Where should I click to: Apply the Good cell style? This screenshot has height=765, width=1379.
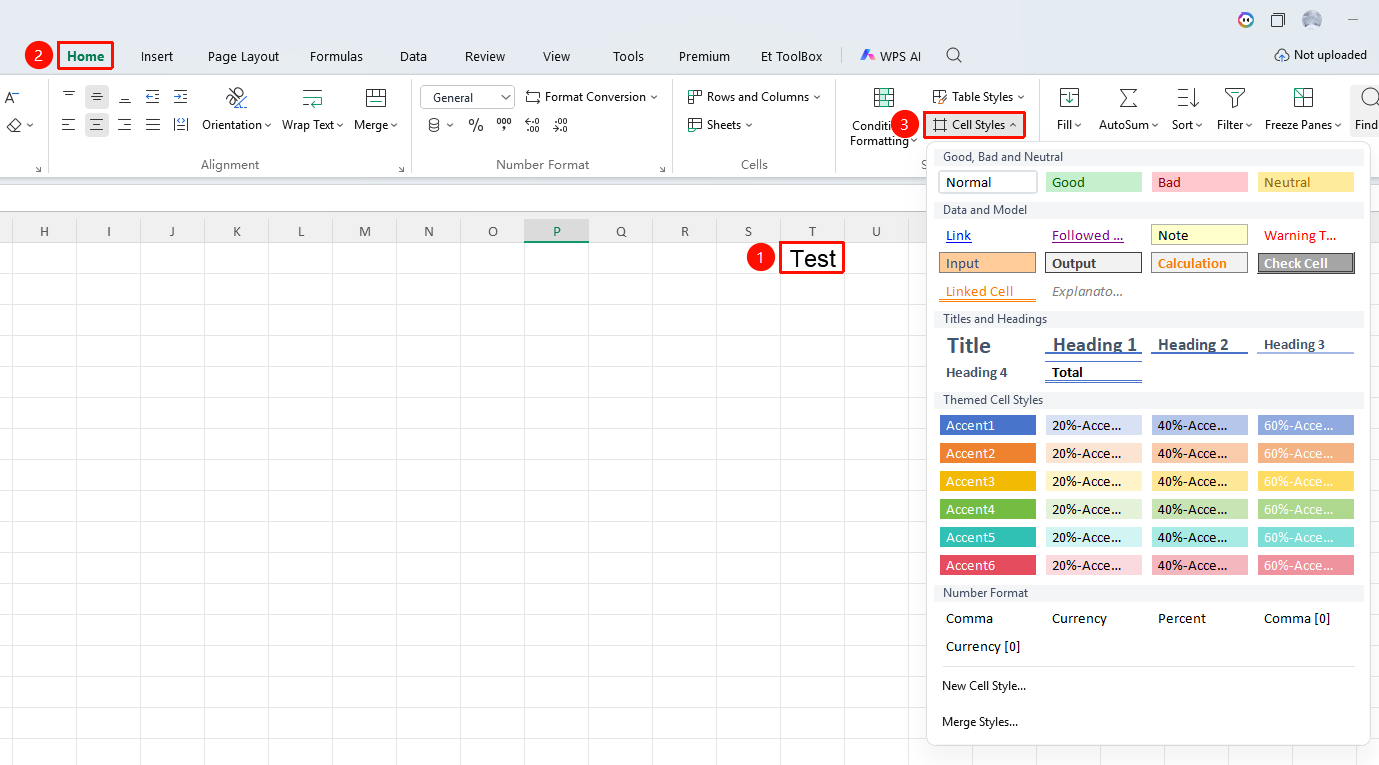pyautogui.click(x=1094, y=182)
